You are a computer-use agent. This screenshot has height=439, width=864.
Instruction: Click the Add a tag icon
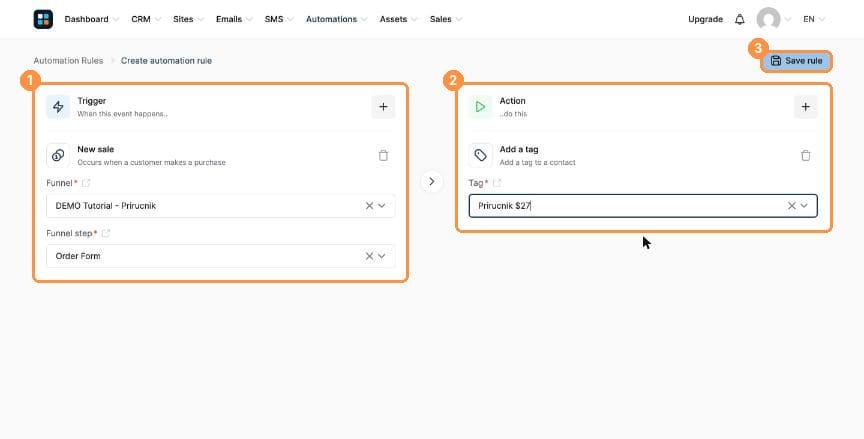480,155
